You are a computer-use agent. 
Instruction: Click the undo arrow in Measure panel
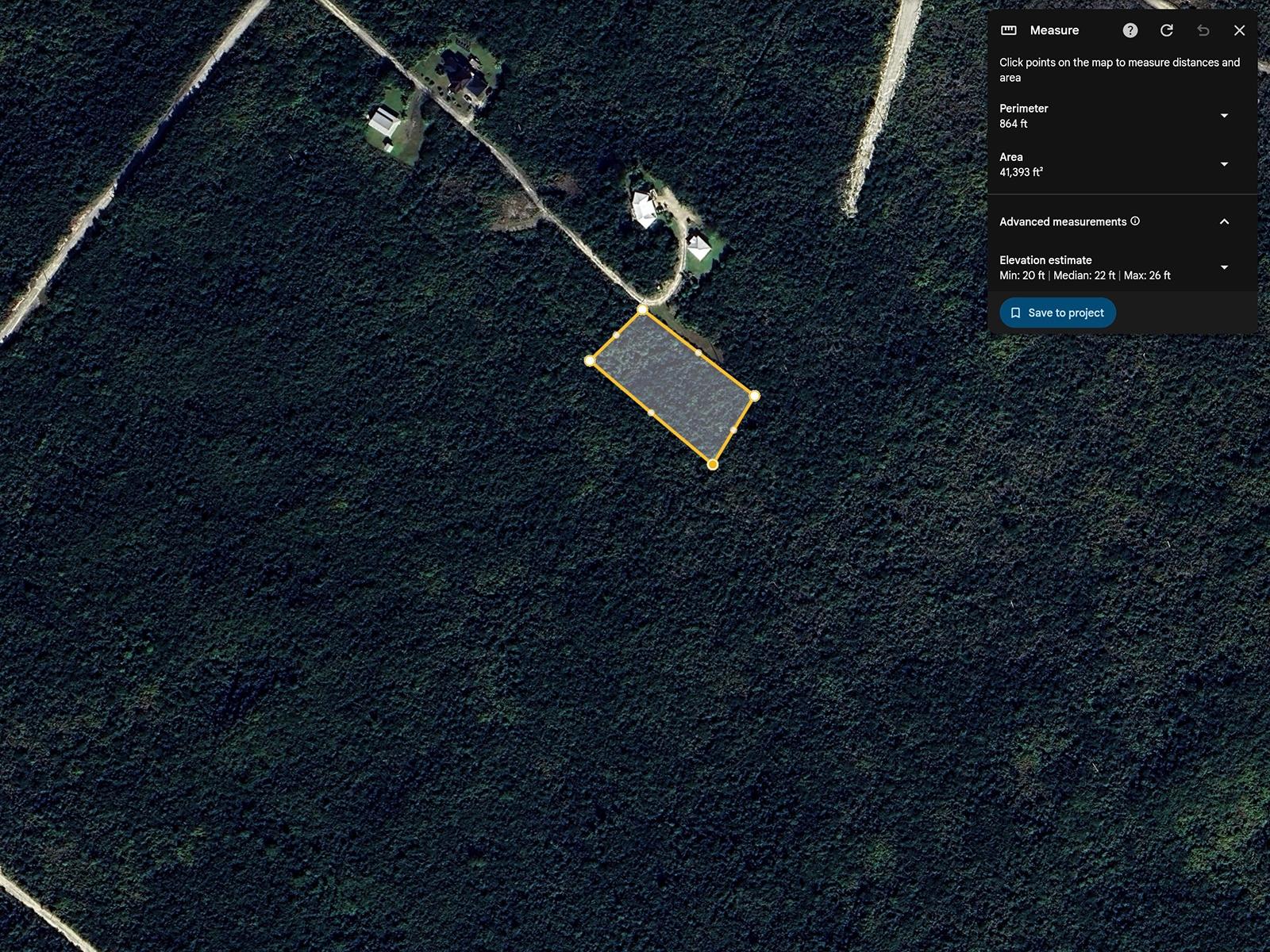tap(1203, 30)
